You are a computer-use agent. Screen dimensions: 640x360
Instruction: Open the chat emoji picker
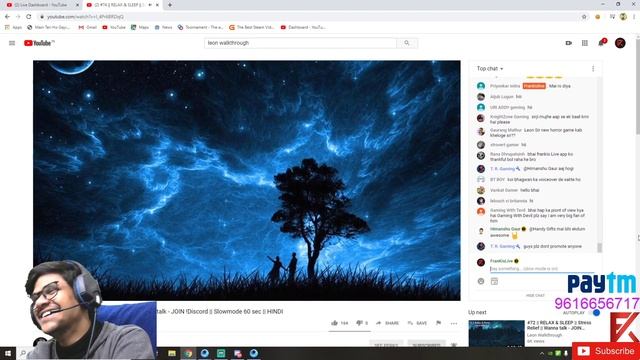click(x=481, y=281)
